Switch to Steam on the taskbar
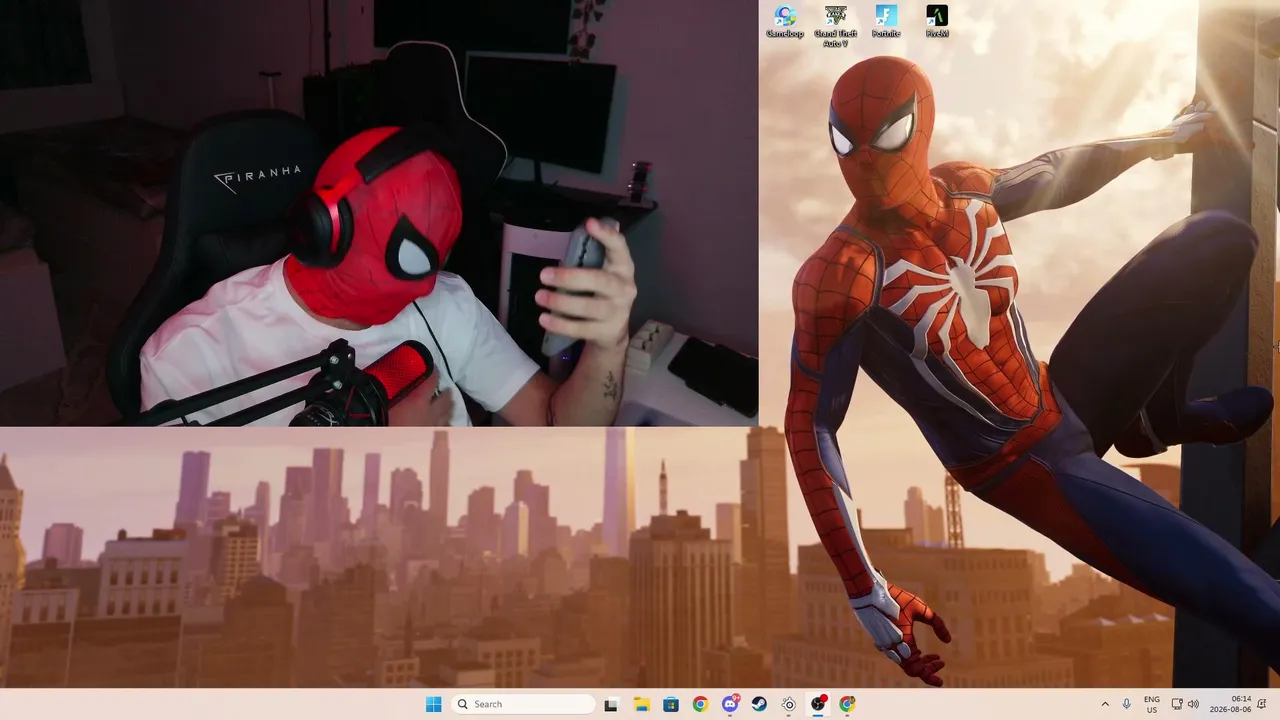This screenshot has width=1280, height=720. coord(759,704)
